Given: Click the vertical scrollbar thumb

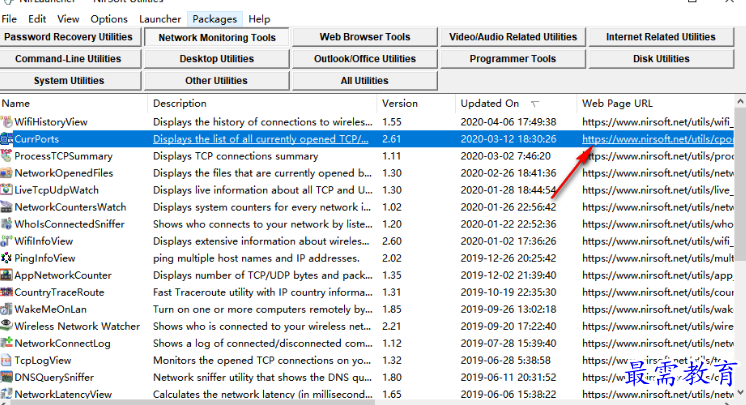Looking at the screenshot, I should tap(740, 184).
